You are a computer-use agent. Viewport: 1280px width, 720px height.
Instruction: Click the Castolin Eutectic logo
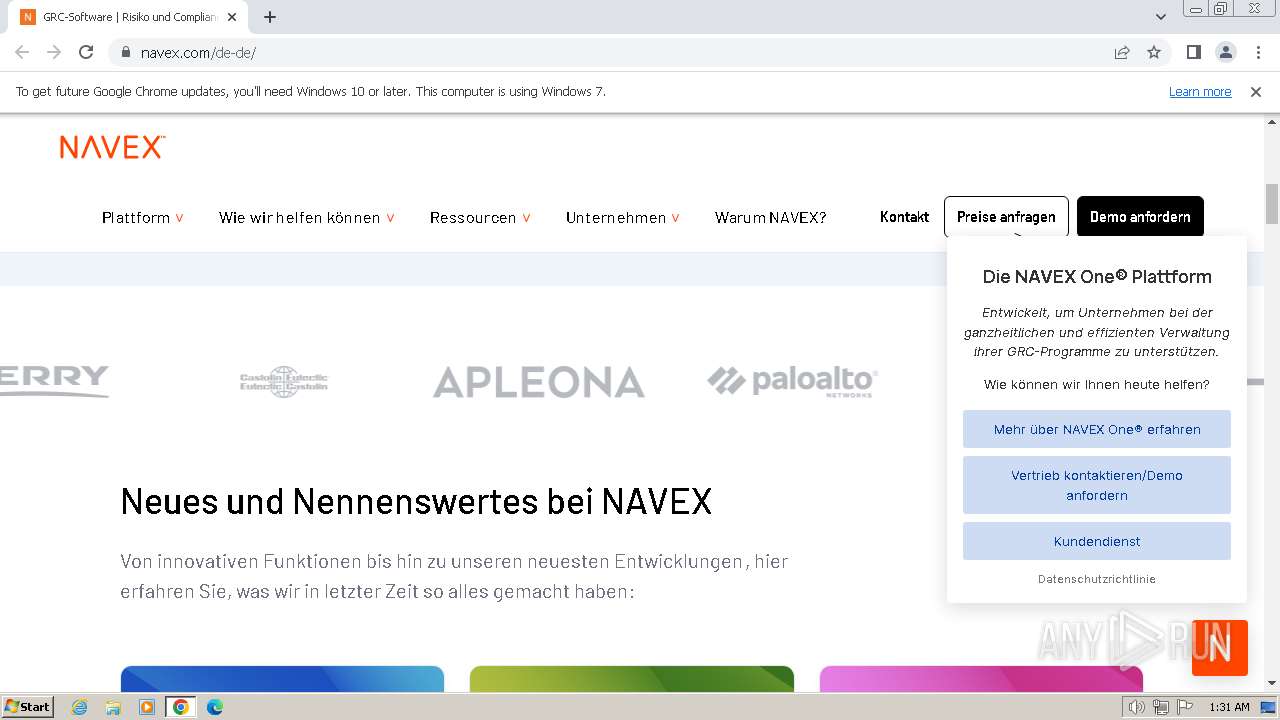(284, 382)
